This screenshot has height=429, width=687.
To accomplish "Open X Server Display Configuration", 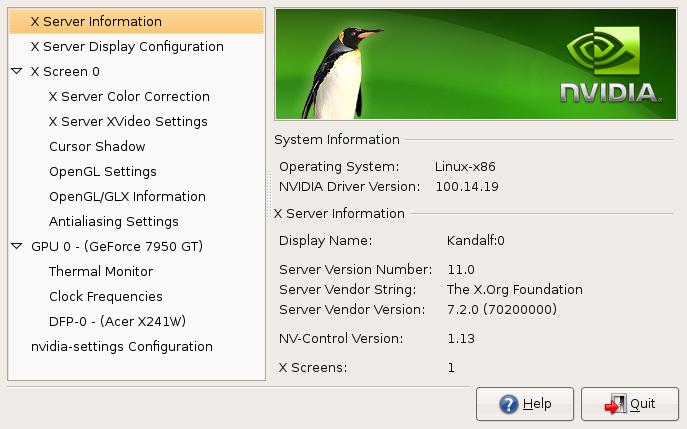I will coord(127,46).
